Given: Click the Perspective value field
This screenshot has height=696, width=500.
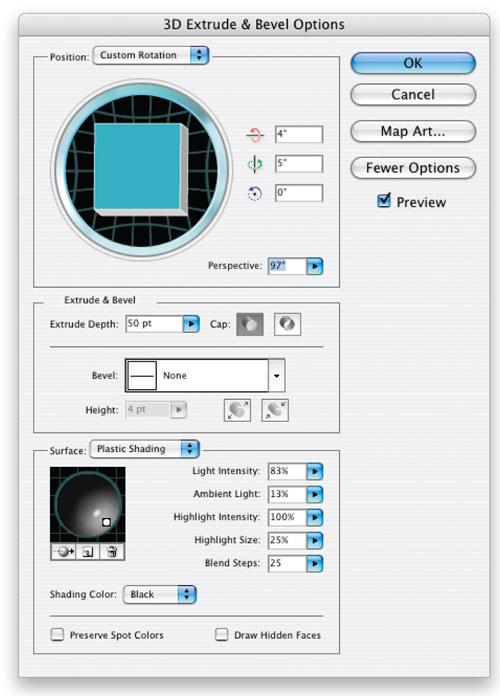Looking at the screenshot, I should coord(287,266).
